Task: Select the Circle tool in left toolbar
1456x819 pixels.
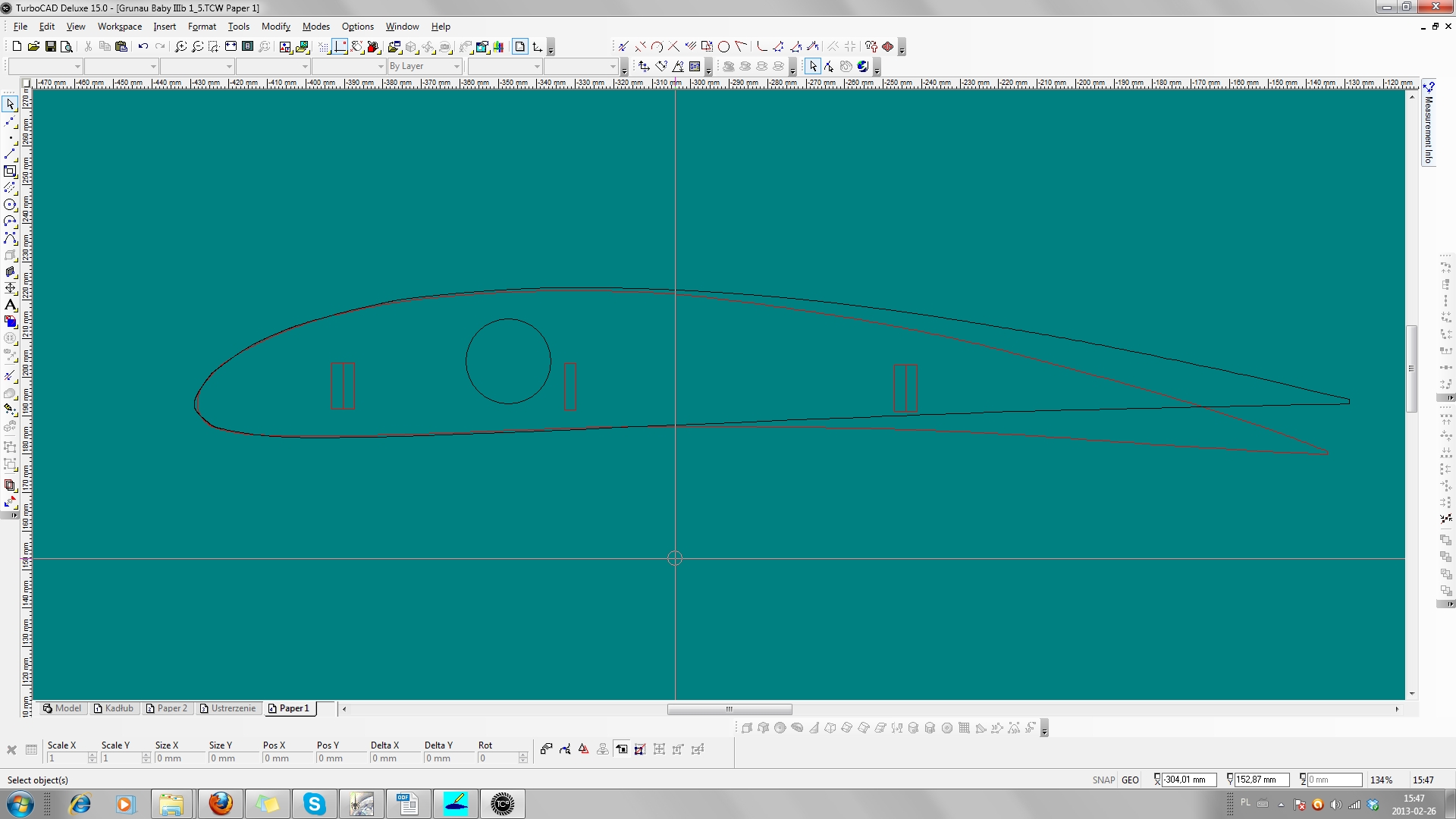Action: coord(10,204)
